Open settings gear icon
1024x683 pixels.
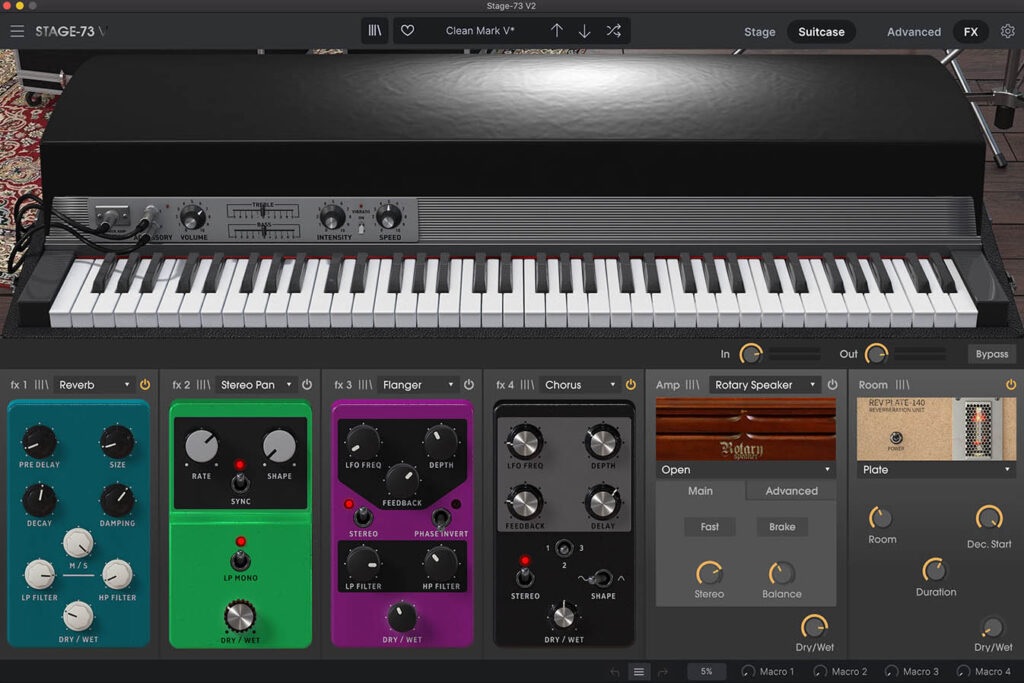1008,31
